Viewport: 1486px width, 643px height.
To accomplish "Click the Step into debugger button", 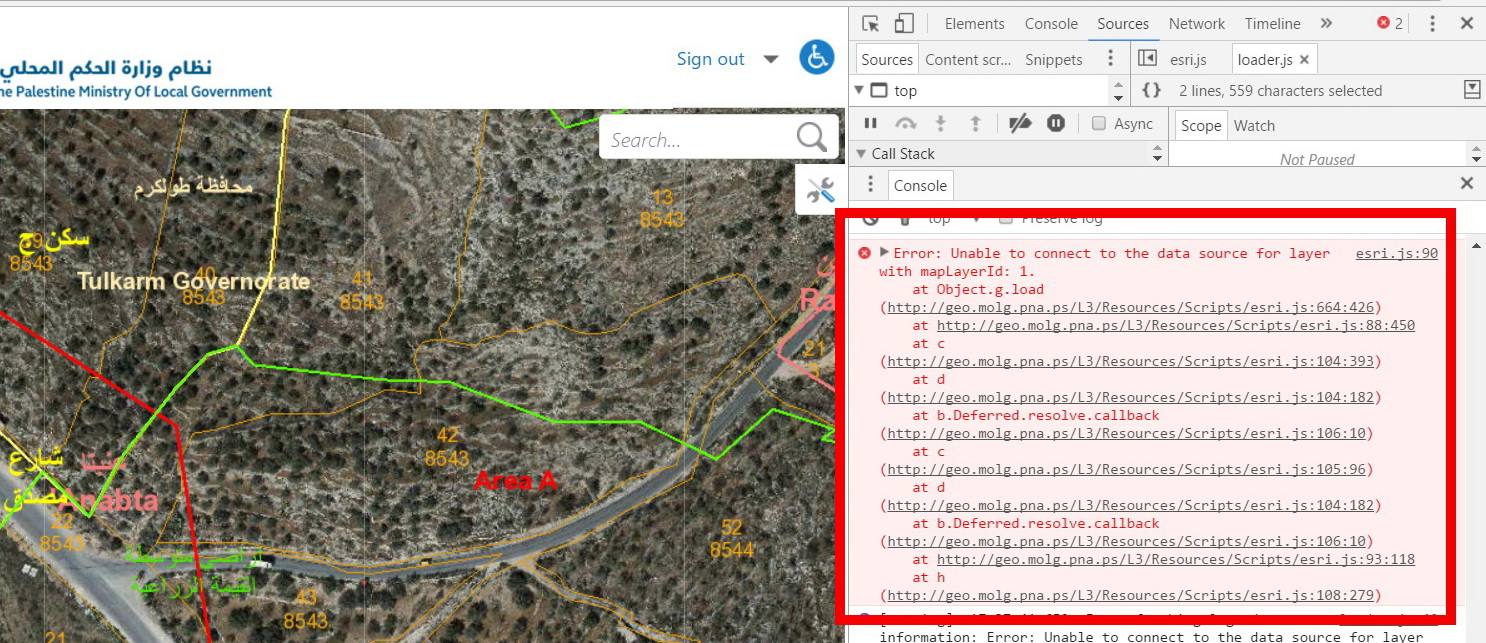I will [940, 124].
